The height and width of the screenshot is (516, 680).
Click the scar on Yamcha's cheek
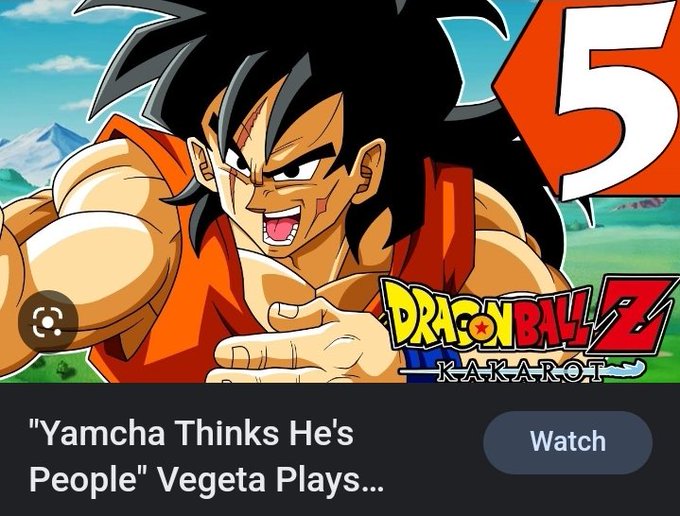(x=320, y=205)
